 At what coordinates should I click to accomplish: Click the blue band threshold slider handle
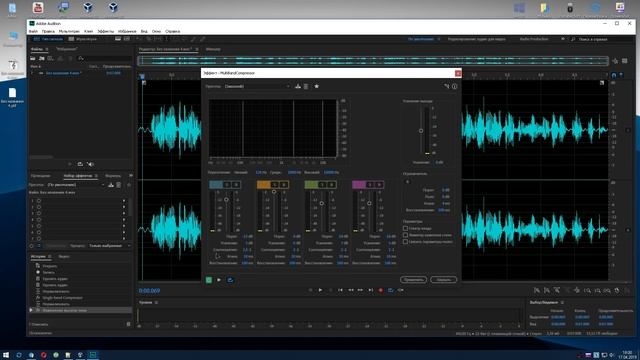(x=226, y=200)
